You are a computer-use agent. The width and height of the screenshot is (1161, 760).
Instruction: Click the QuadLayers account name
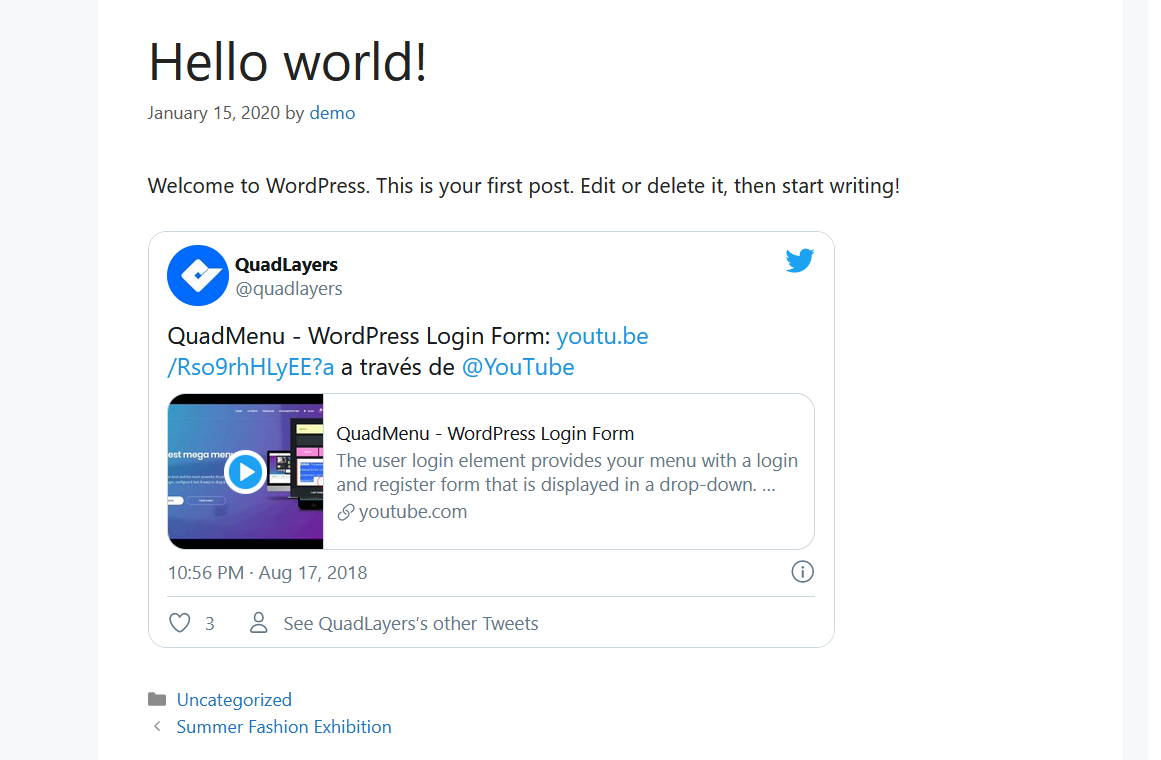point(286,265)
